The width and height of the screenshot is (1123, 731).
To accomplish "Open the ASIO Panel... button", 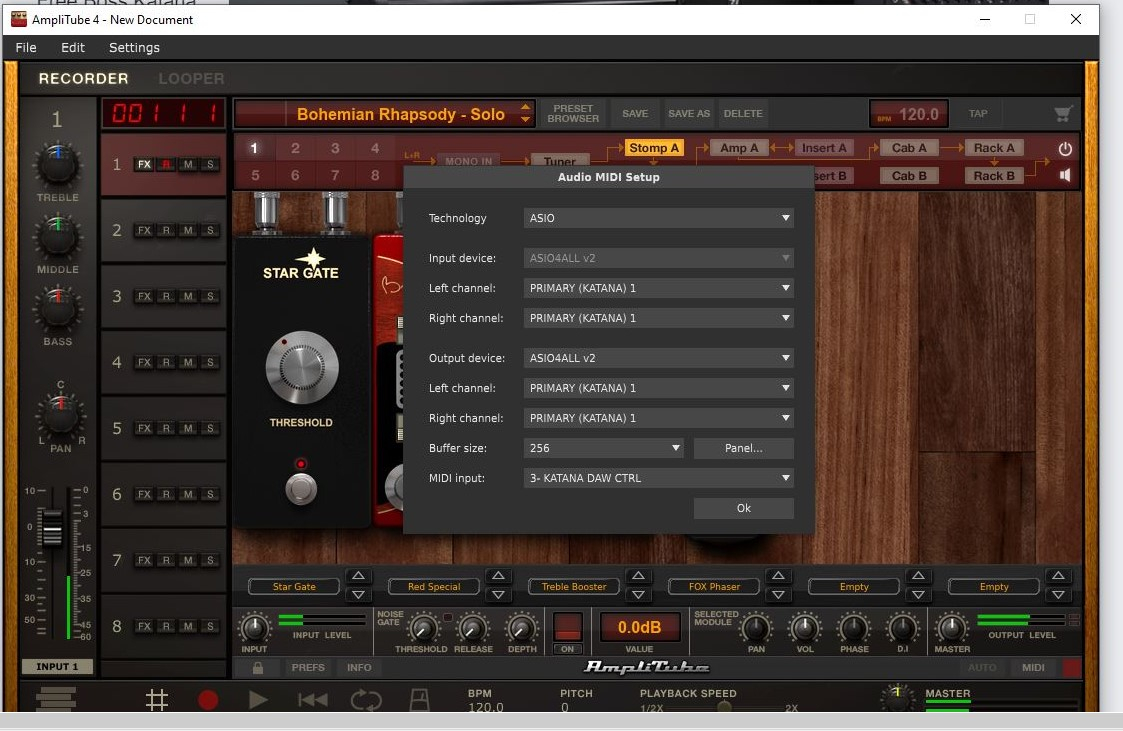I will [743, 448].
